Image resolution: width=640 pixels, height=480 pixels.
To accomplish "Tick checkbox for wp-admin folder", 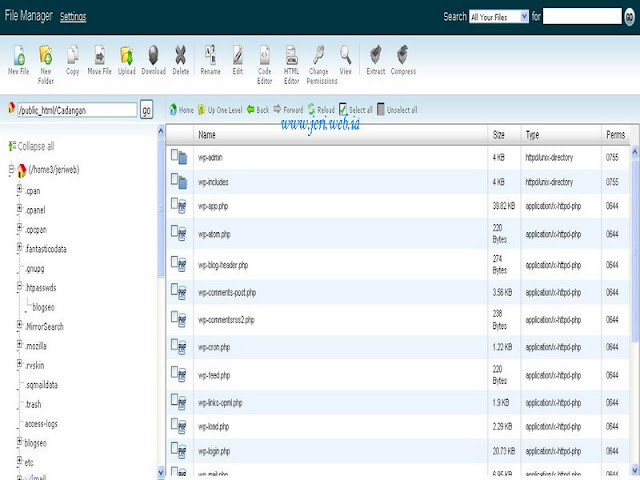I will [175, 155].
